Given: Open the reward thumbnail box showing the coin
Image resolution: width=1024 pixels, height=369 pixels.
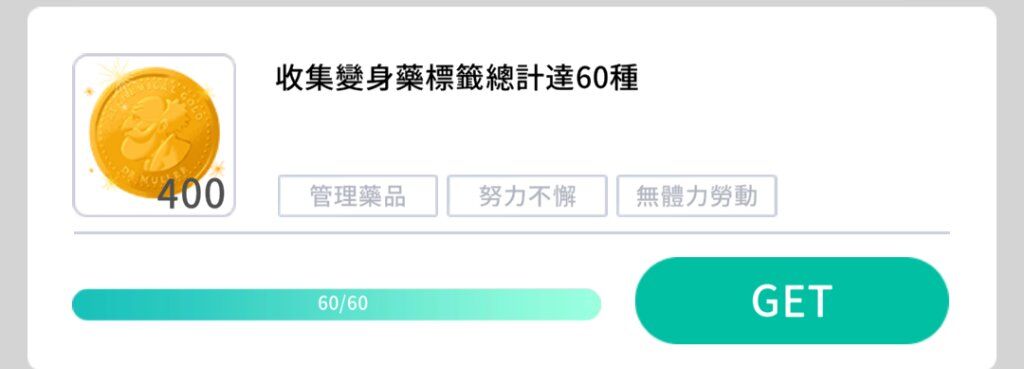Looking at the screenshot, I should pyautogui.click(x=154, y=135).
